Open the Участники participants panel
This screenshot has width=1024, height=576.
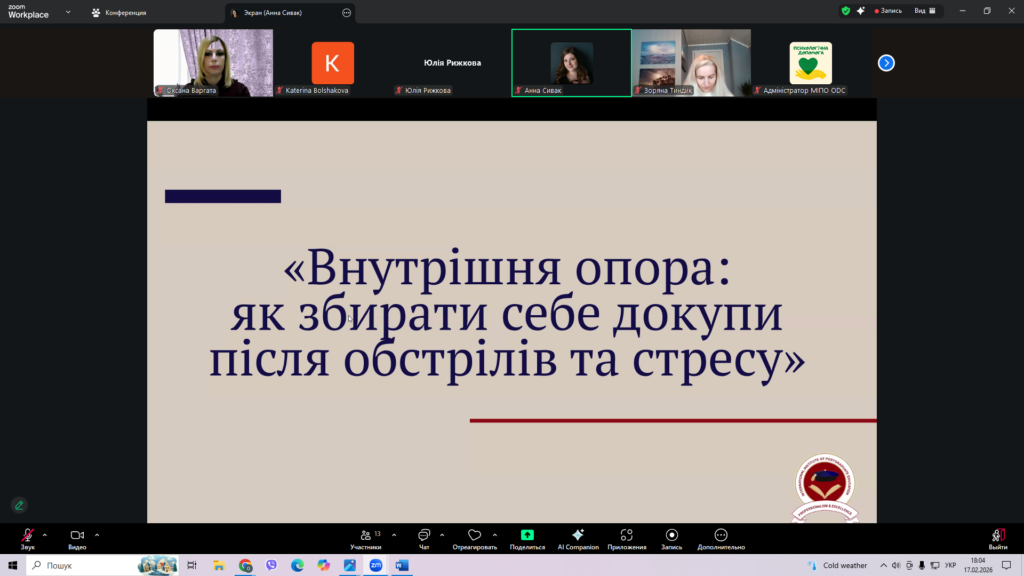point(366,536)
